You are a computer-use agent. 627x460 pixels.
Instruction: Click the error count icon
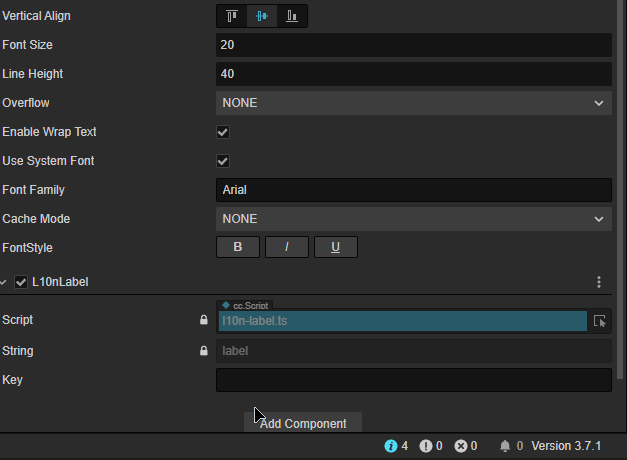[x=460, y=446]
